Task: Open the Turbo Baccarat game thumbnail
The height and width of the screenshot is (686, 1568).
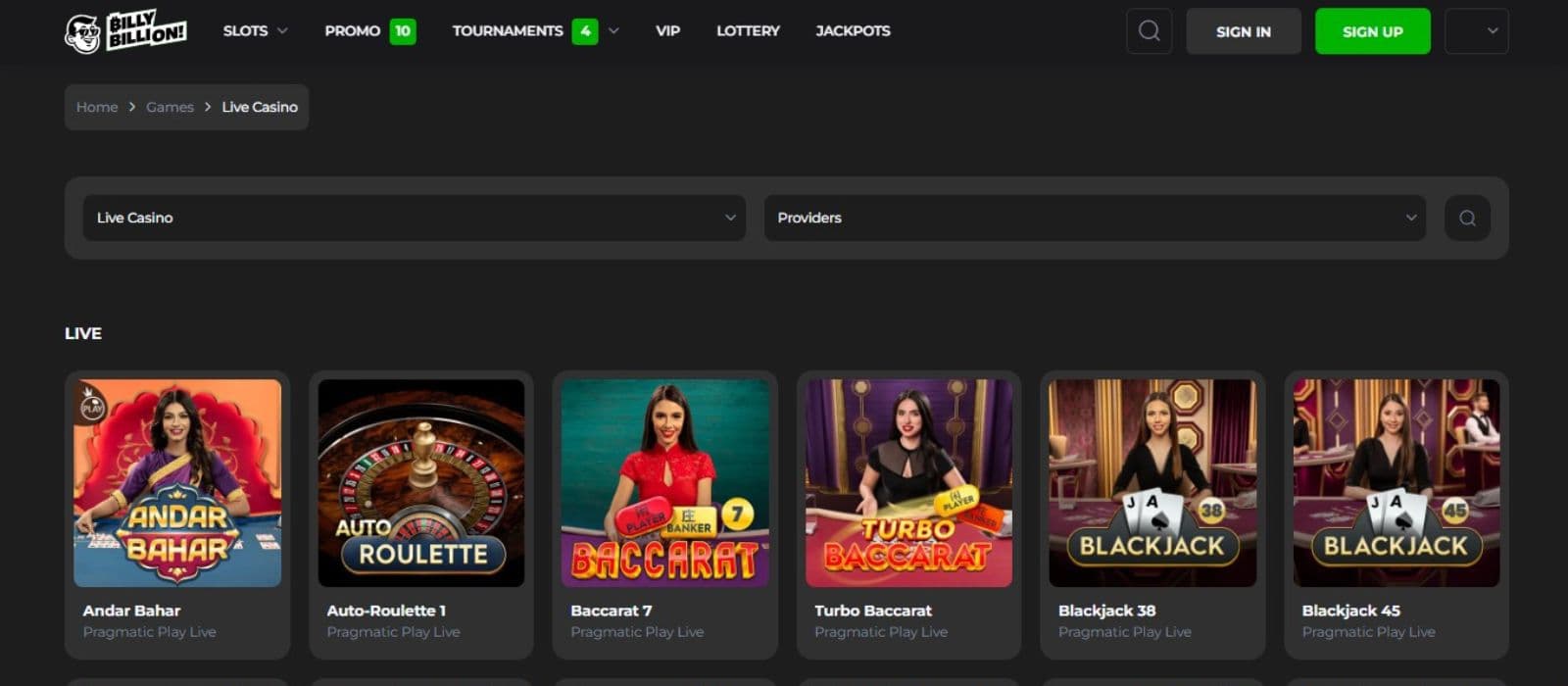Action: (x=908, y=483)
